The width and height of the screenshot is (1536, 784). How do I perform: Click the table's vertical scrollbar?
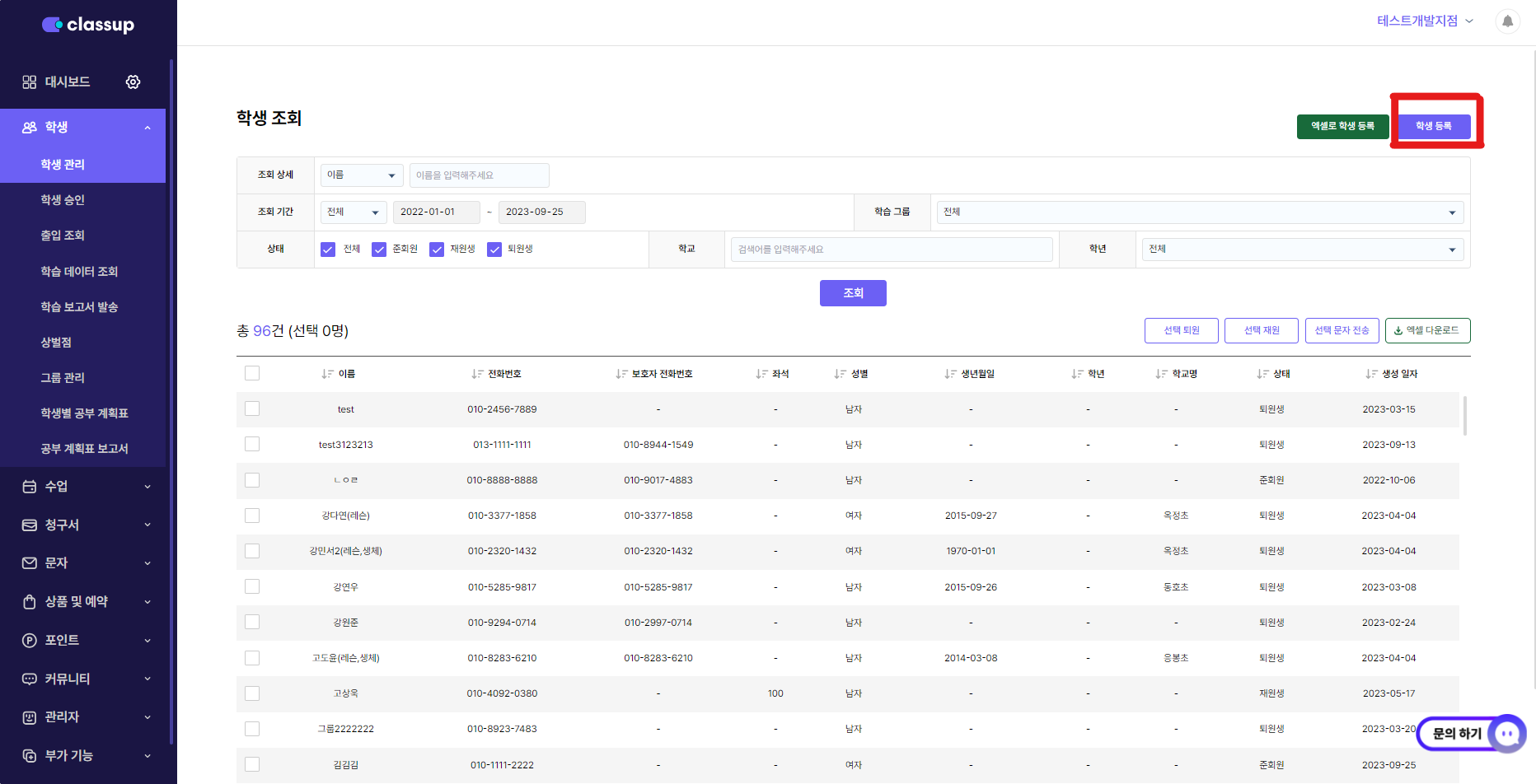click(1464, 416)
